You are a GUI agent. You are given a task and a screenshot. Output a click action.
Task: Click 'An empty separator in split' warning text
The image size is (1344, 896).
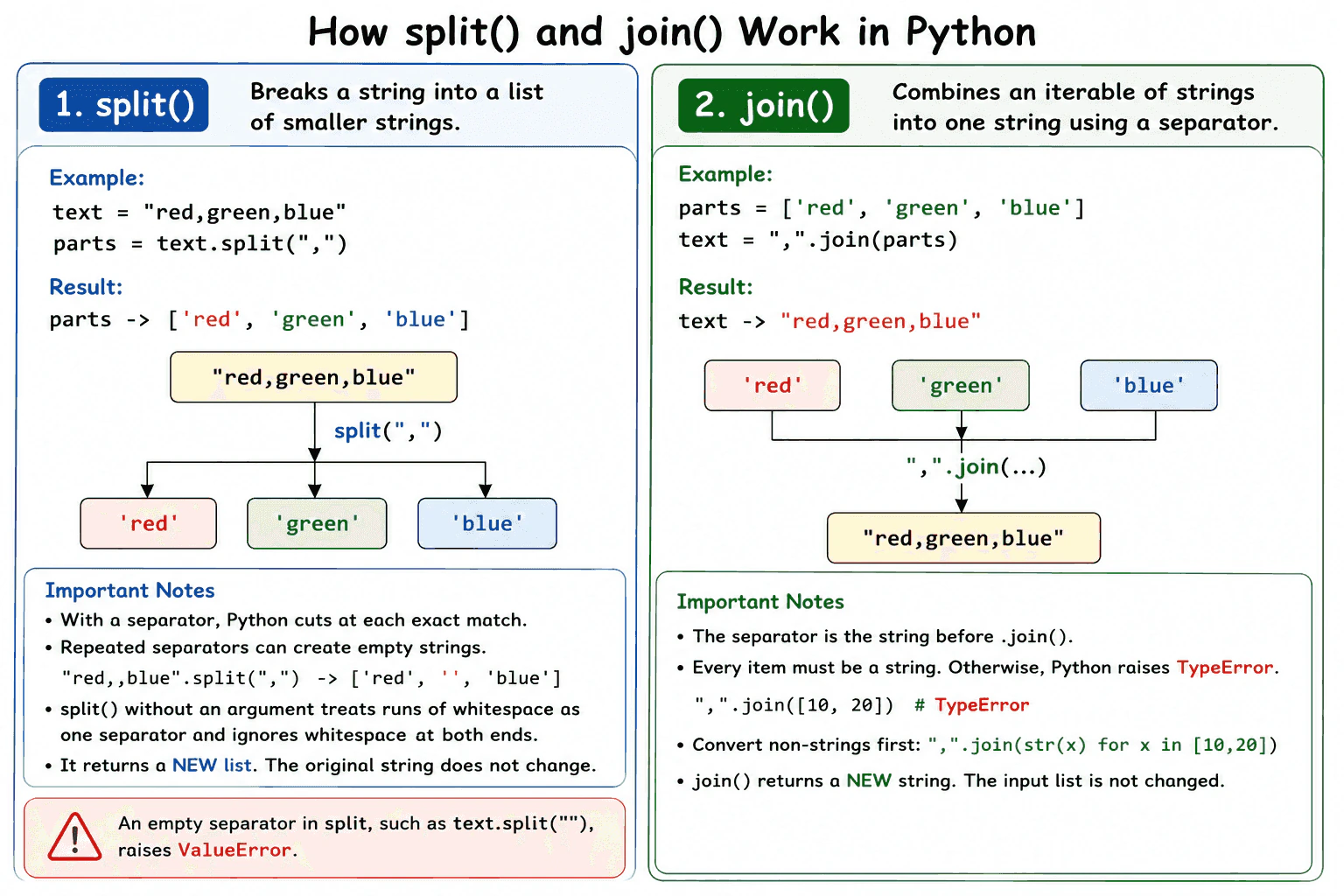(356, 836)
